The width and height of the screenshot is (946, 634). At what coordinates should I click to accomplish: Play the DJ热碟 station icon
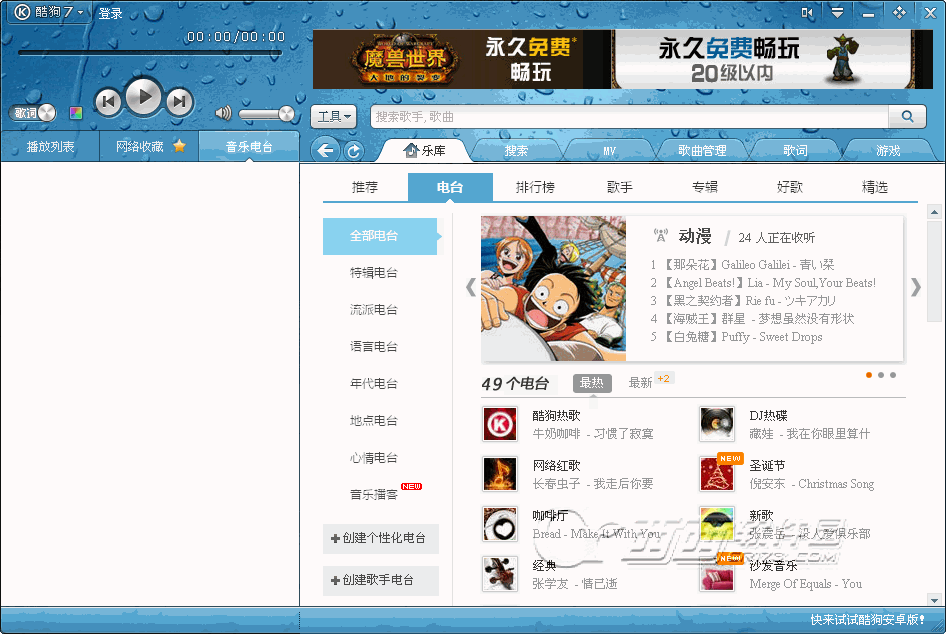click(x=717, y=424)
